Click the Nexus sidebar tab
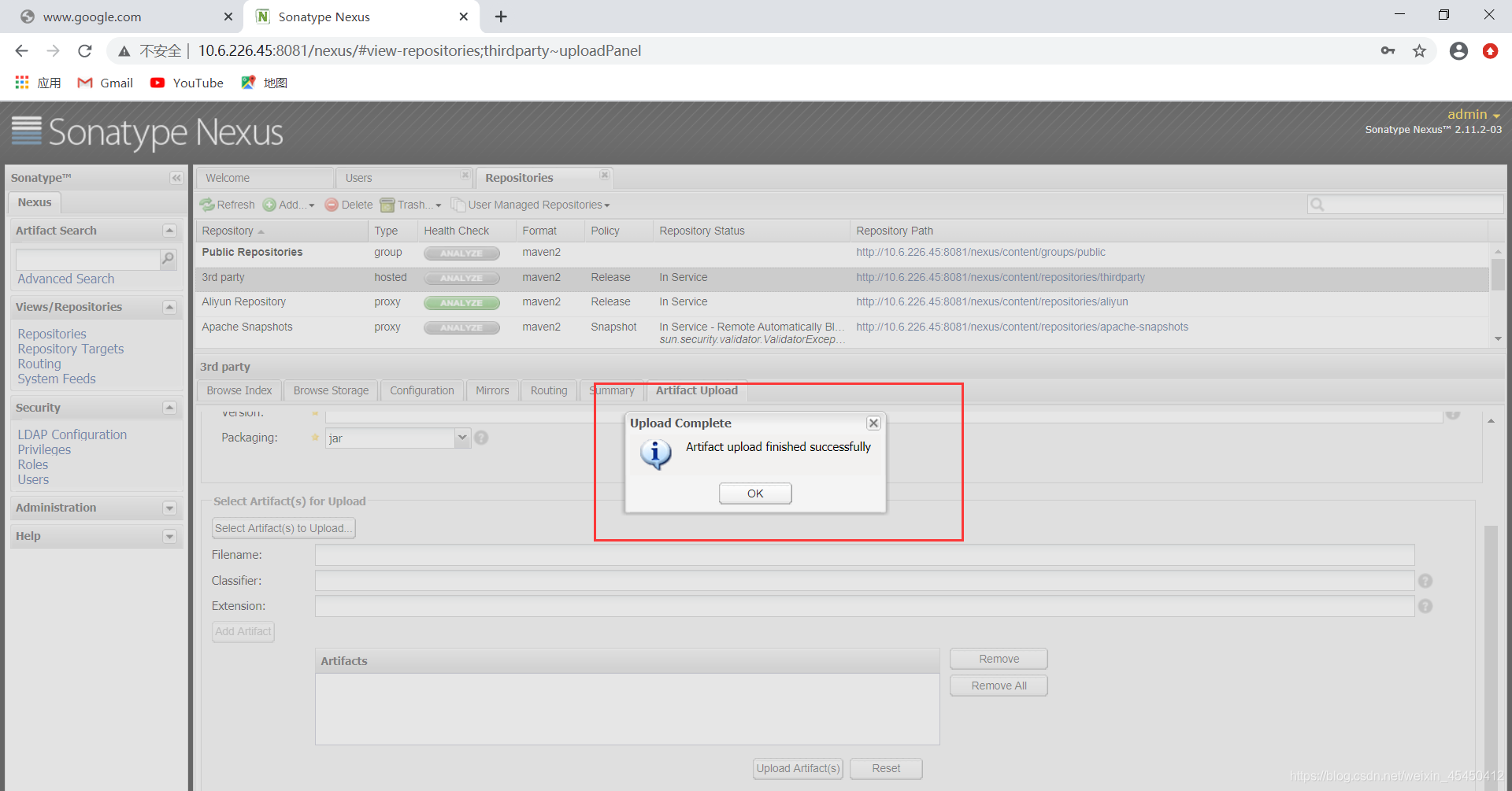The width and height of the screenshot is (1512, 791). (x=35, y=202)
